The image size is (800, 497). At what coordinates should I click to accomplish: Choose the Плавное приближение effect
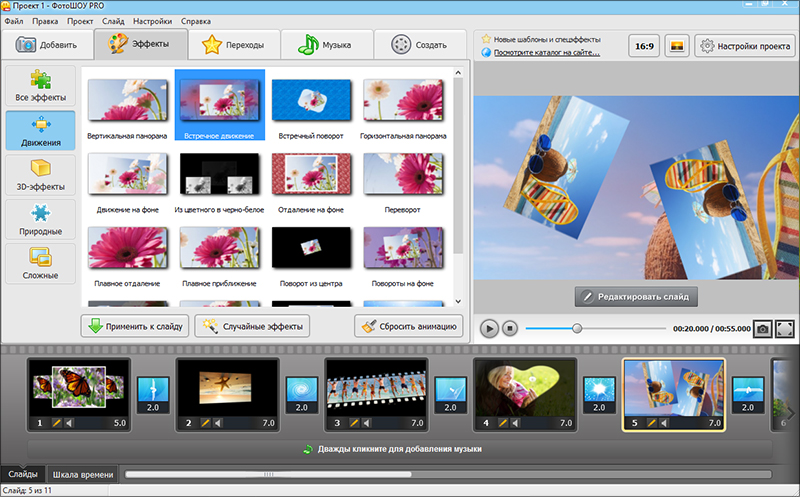click(219, 248)
